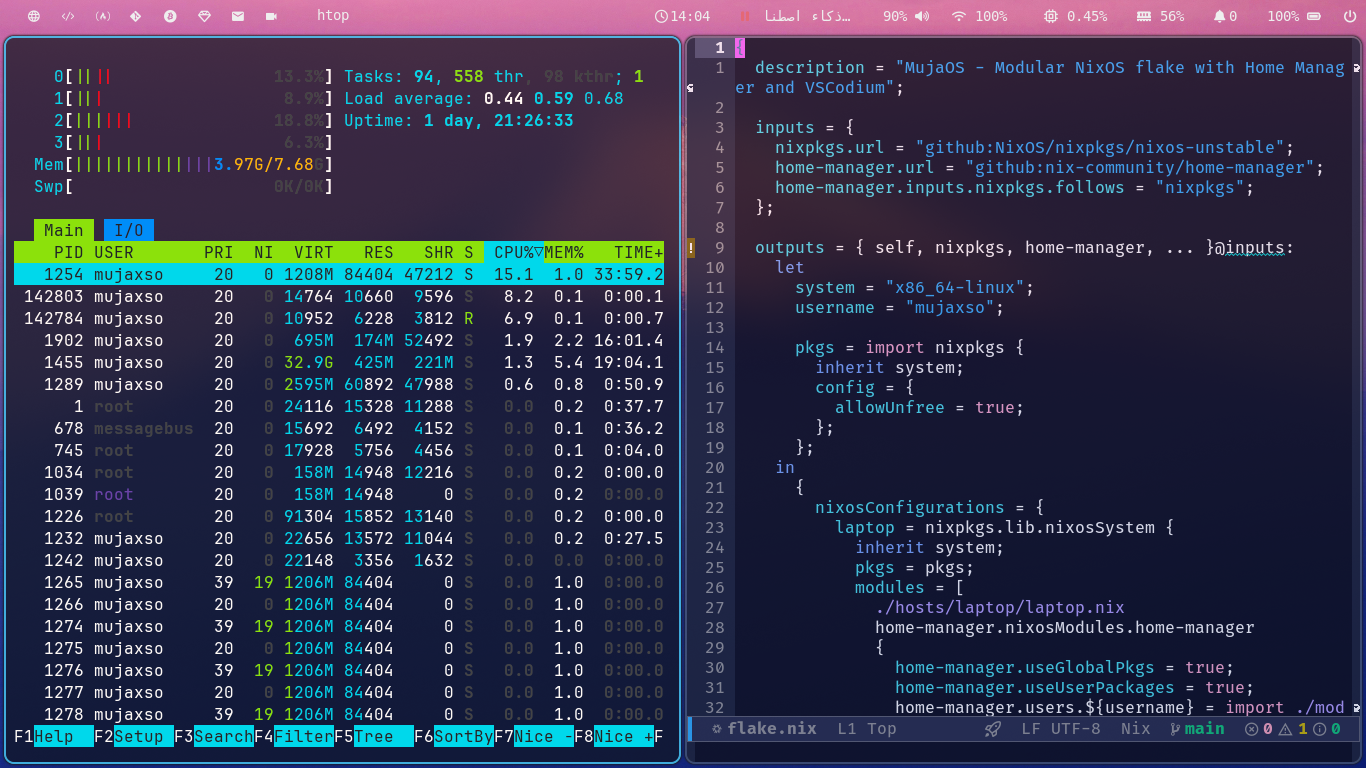Mute audio via the 90% volume speaker
Screen dimensions: 1367x769
click(x=920, y=16)
